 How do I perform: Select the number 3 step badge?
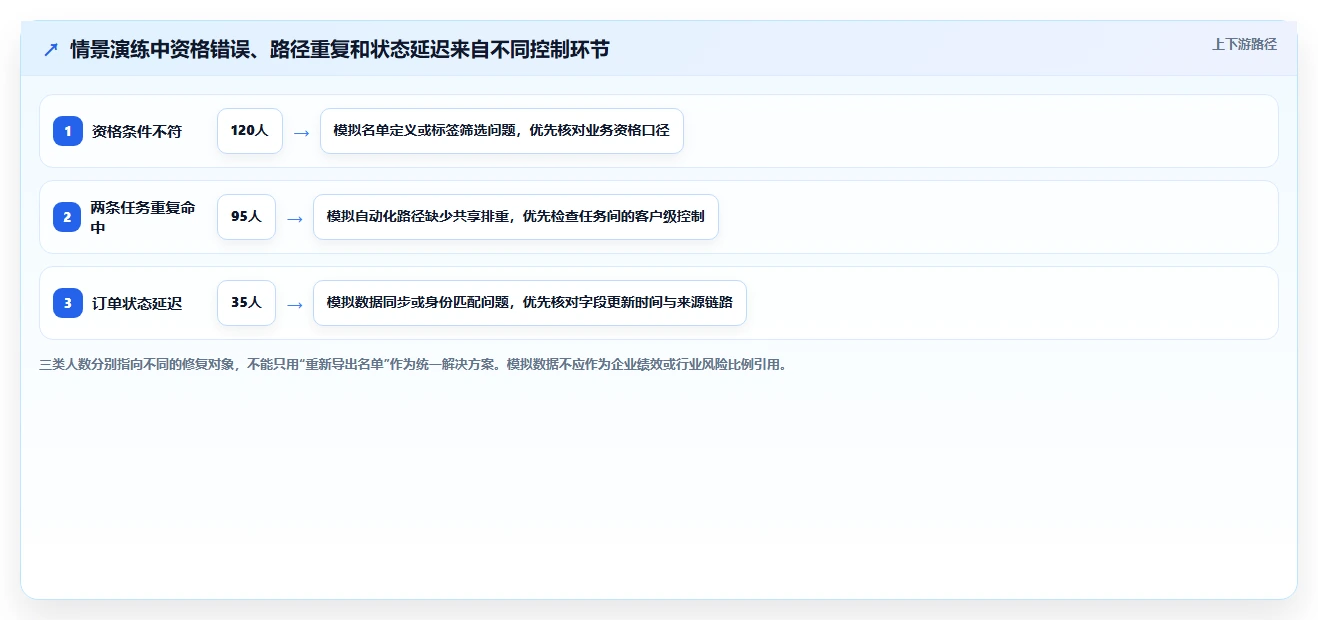click(x=68, y=303)
